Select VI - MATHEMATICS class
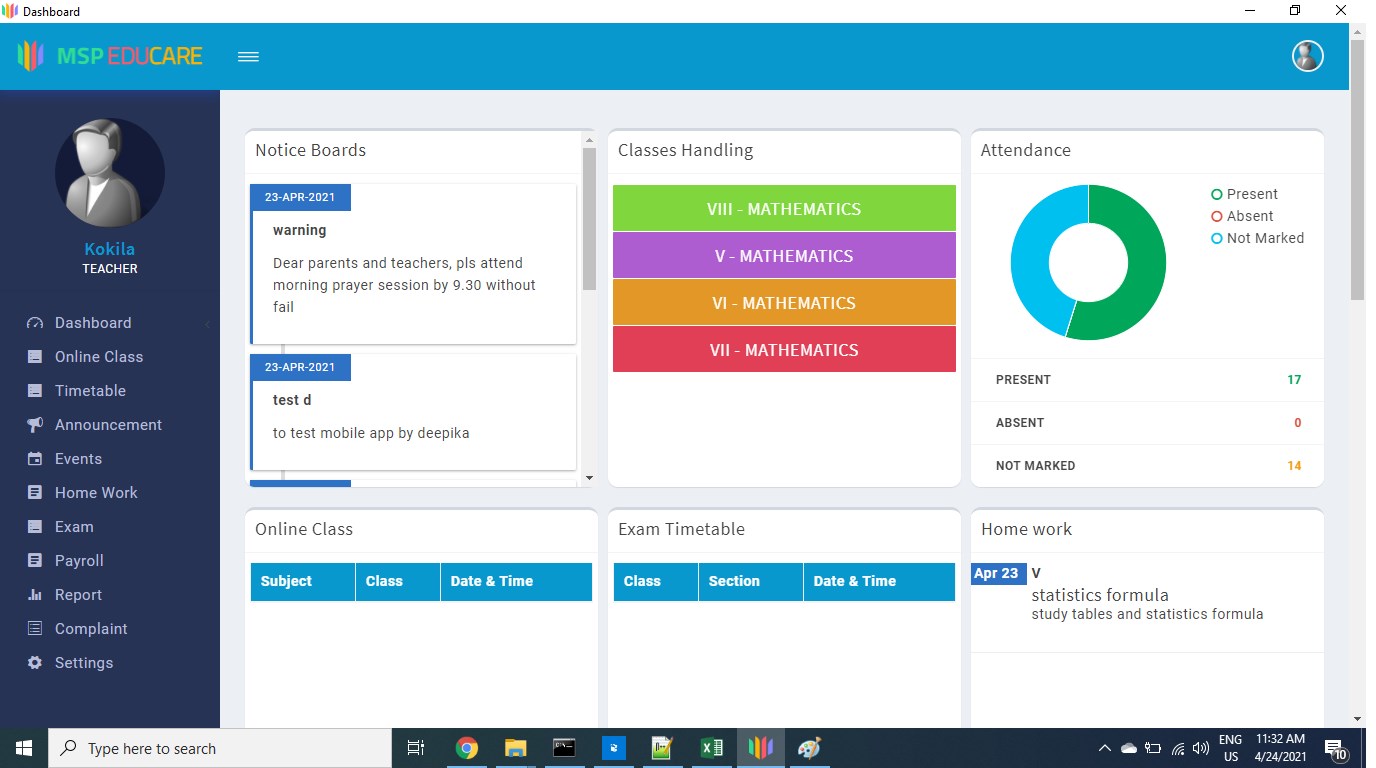Screen dimensions: 1376x768 [784, 303]
